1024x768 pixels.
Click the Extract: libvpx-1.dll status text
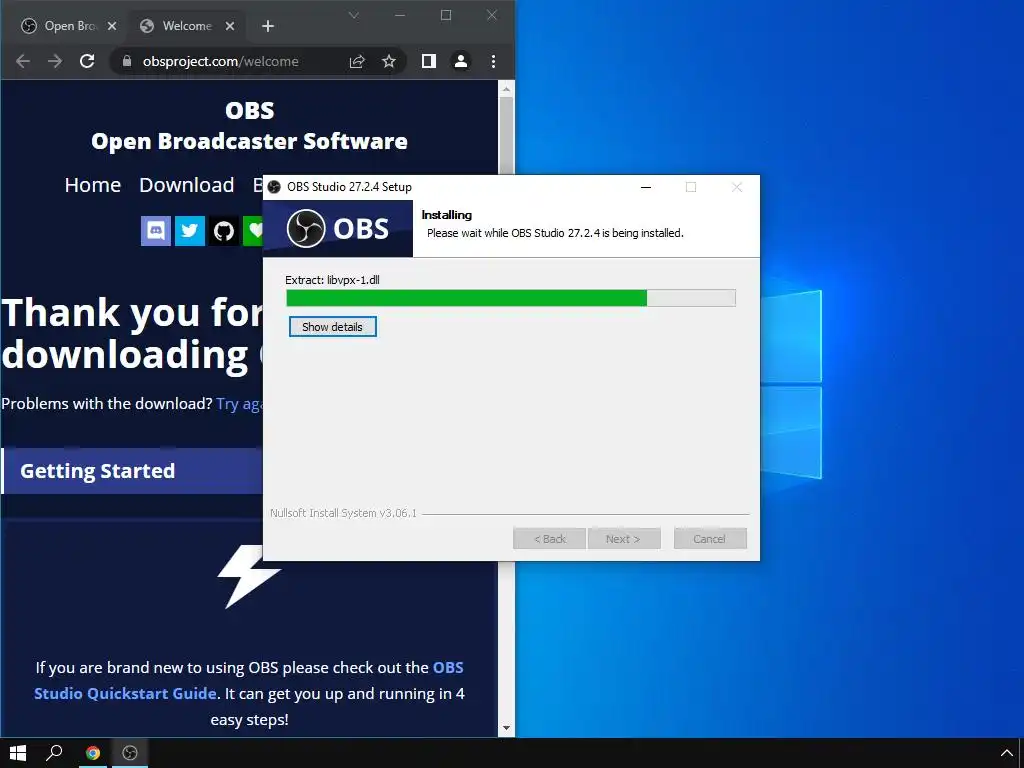[332, 280]
